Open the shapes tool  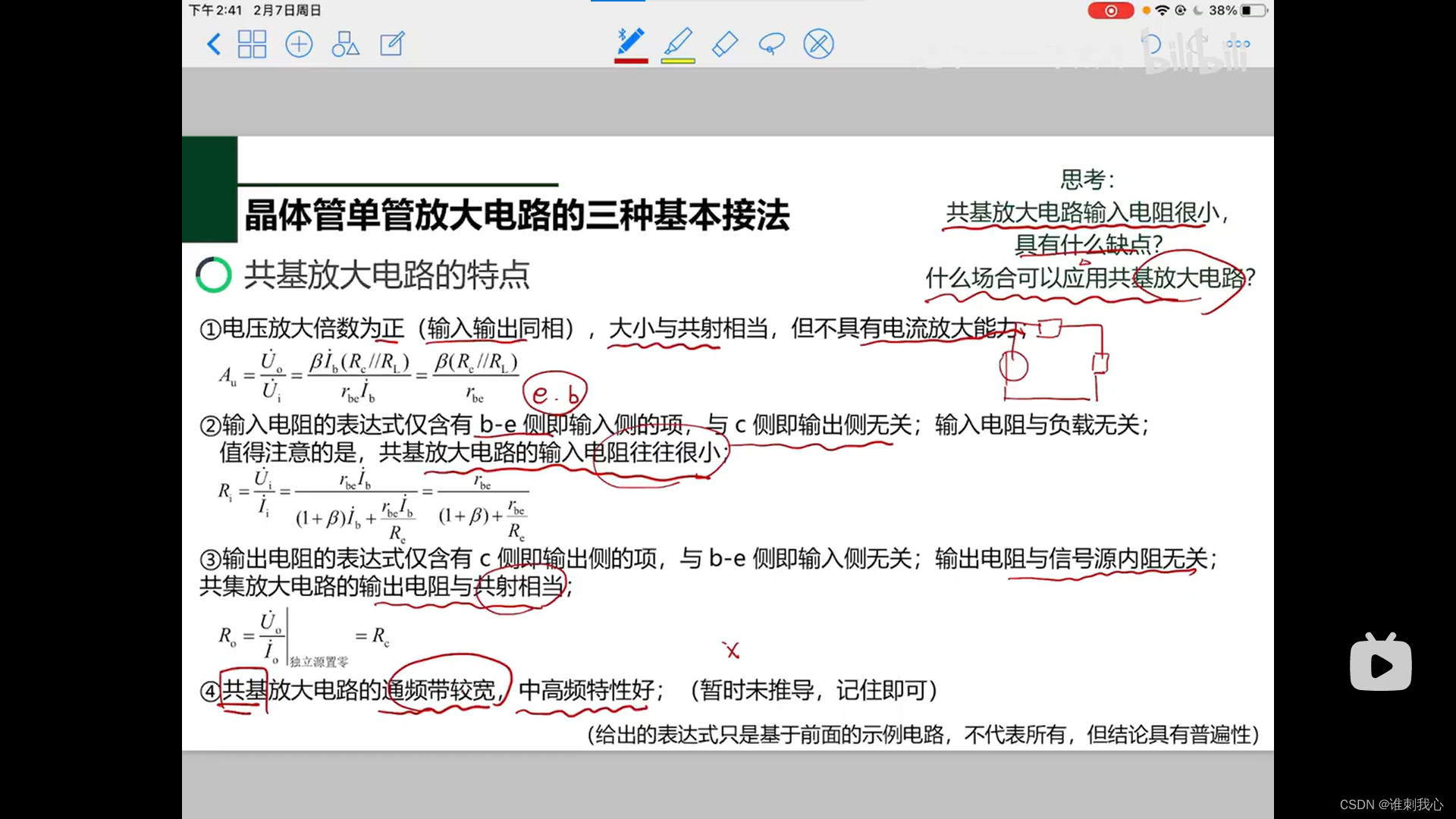[x=345, y=44]
